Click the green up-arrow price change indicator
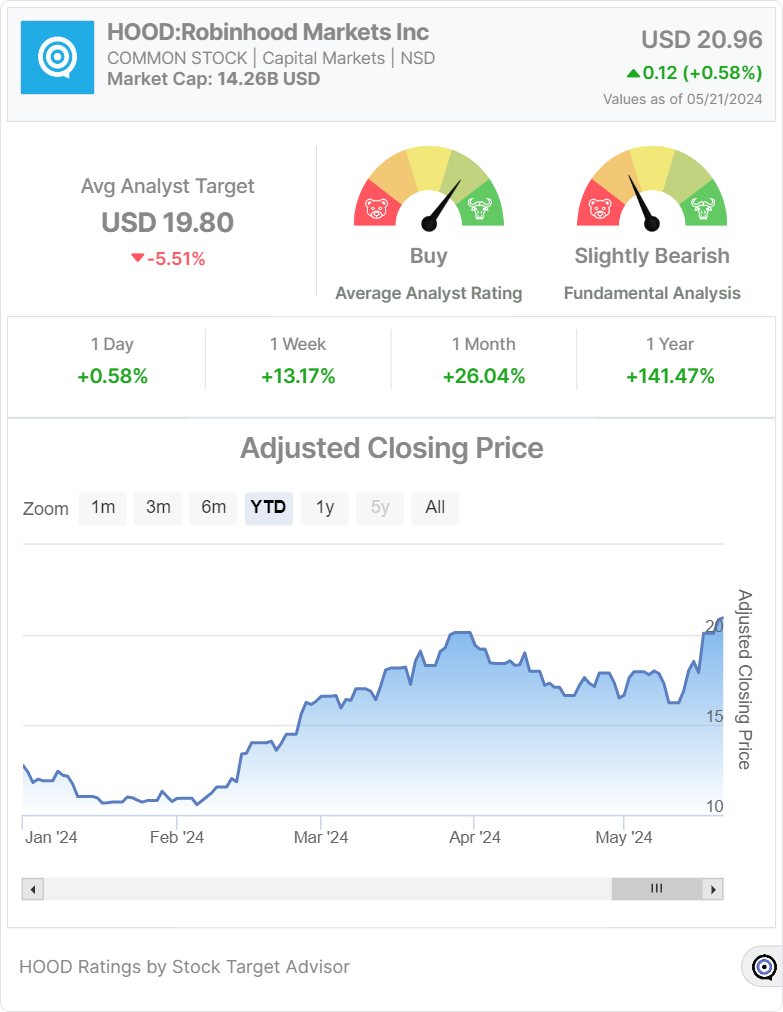The width and height of the screenshot is (783, 1012). pyautogui.click(x=632, y=73)
